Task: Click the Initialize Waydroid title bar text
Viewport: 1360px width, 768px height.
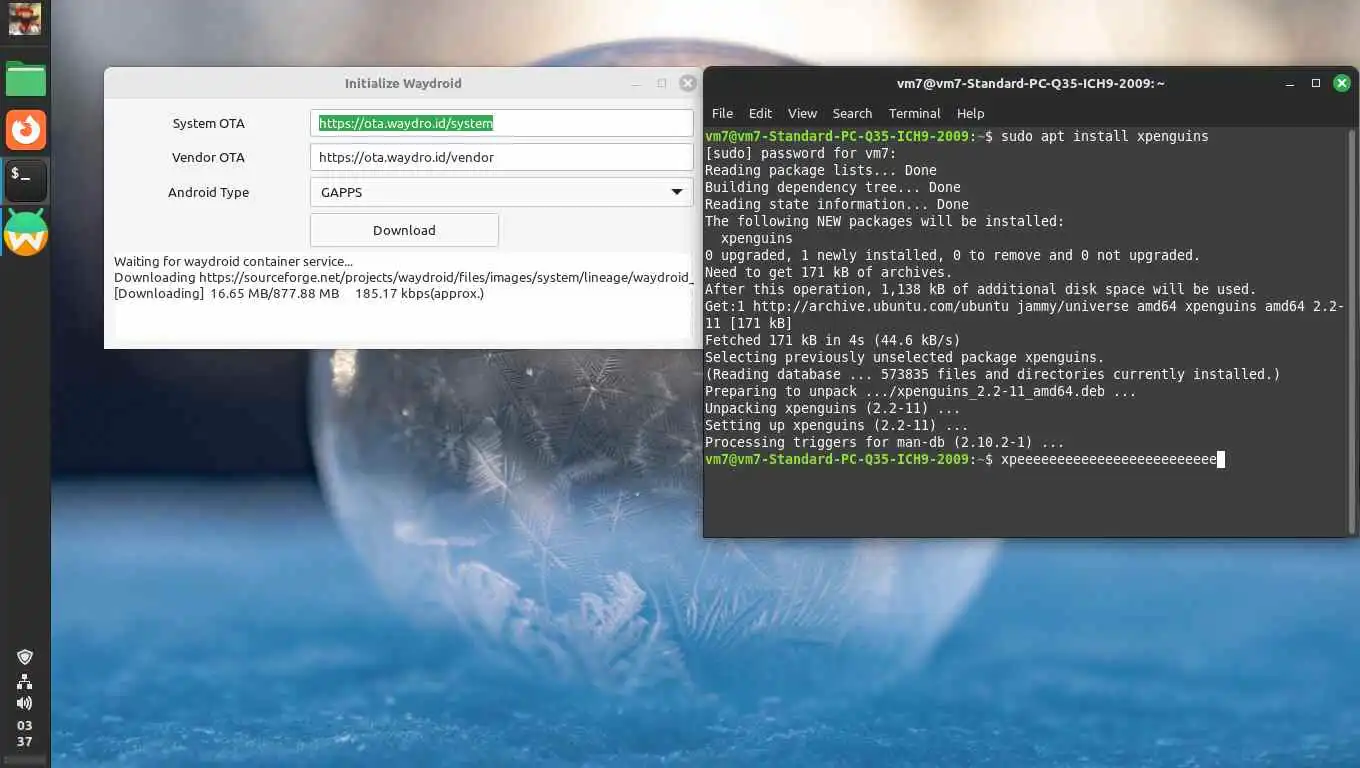Action: [403, 83]
